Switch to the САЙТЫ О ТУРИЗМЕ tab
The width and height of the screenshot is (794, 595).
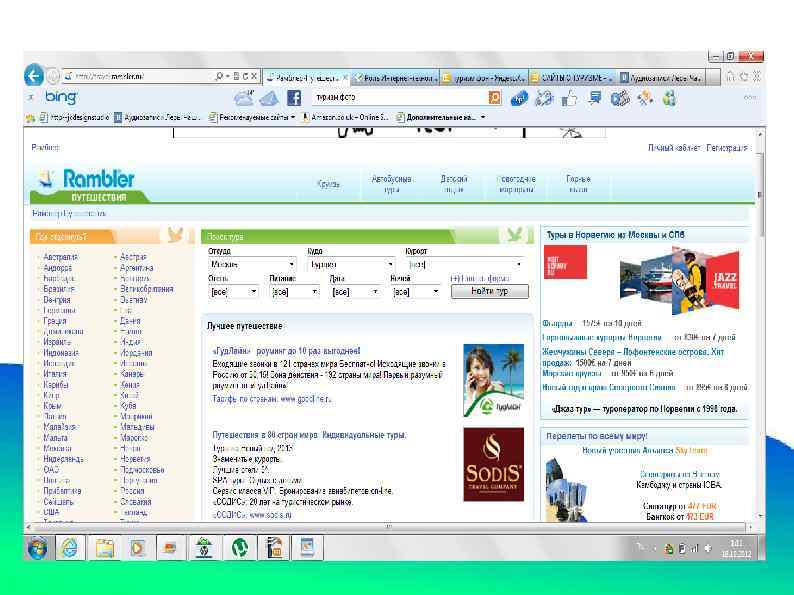pos(572,77)
